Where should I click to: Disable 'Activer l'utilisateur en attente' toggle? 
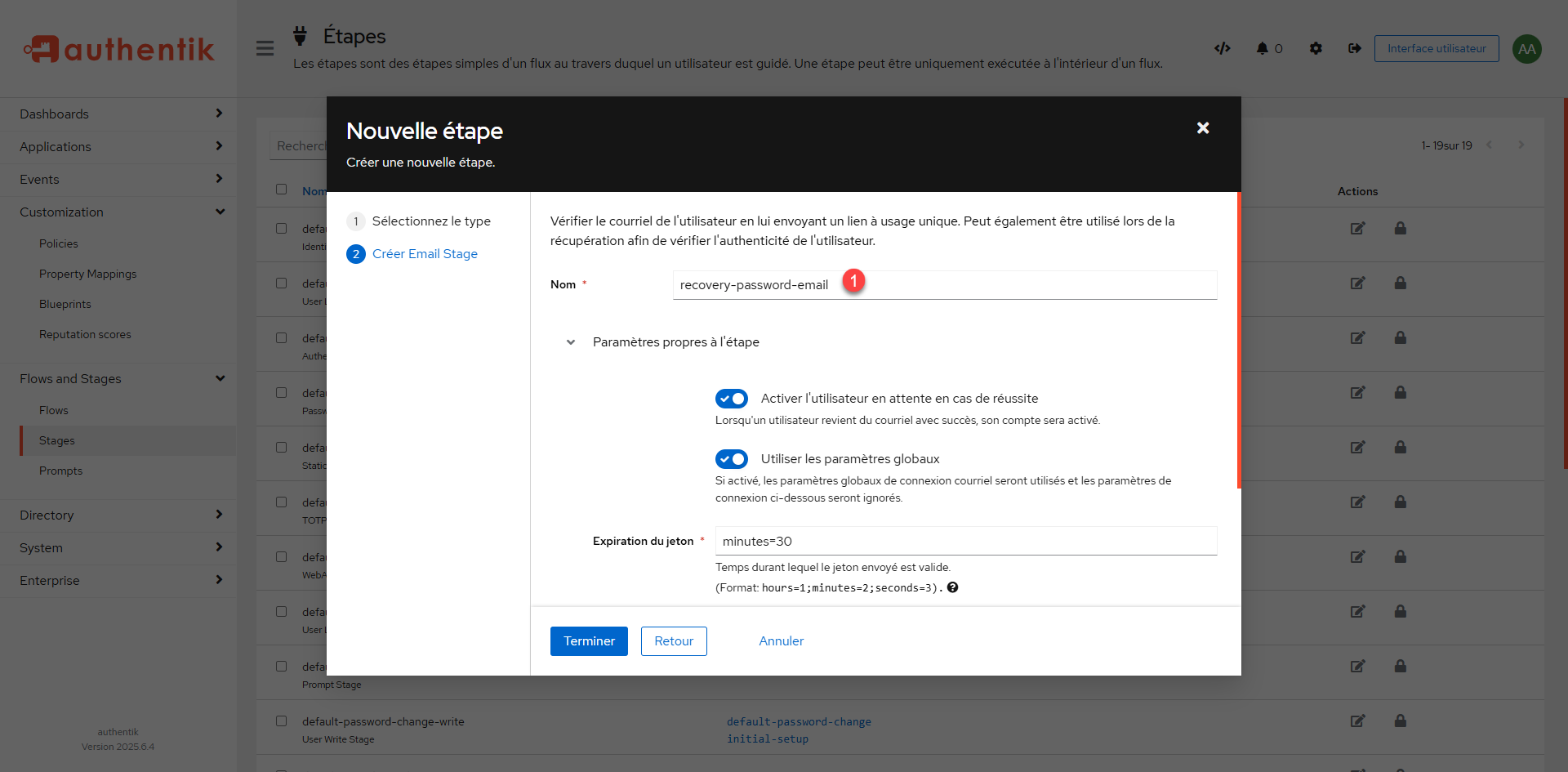tap(732, 399)
